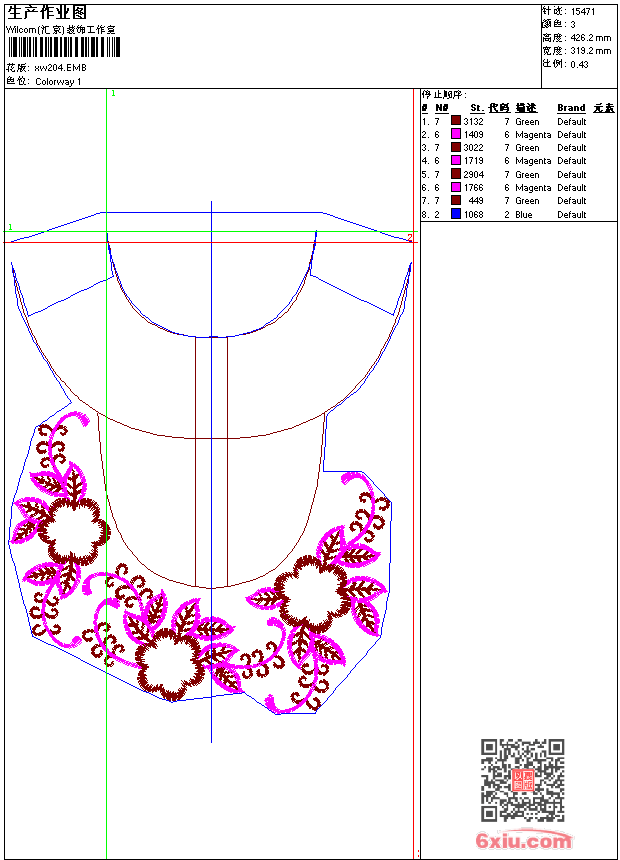The image size is (620, 860).
Task: Click stitch count 449 in stop list
Action: [x=476, y=201]
